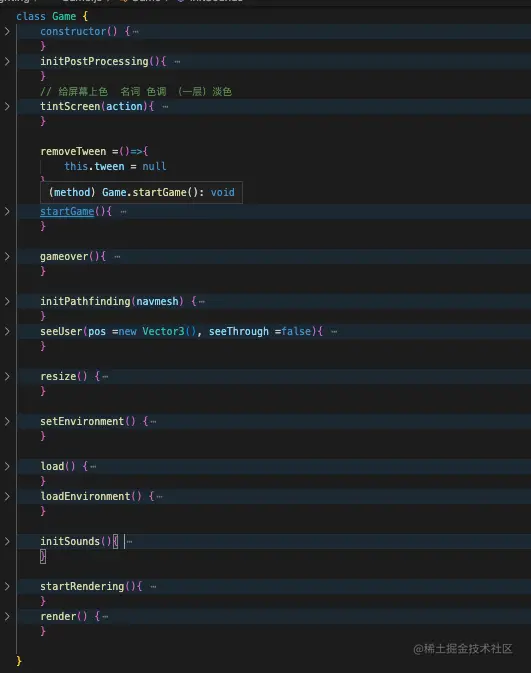Click the 'false' default value
The height and width of the screenshot is (673, 531).
(x=296, y=332)
